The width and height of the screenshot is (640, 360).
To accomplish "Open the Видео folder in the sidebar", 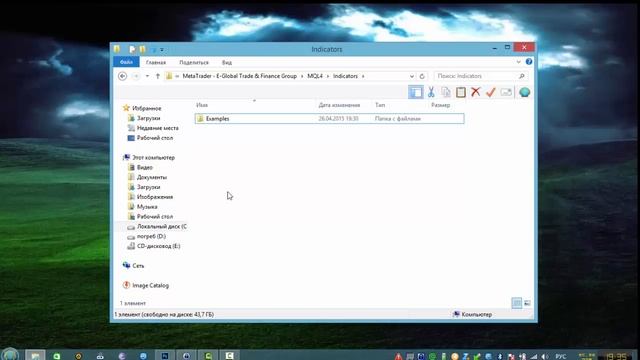I will point(144,167).
